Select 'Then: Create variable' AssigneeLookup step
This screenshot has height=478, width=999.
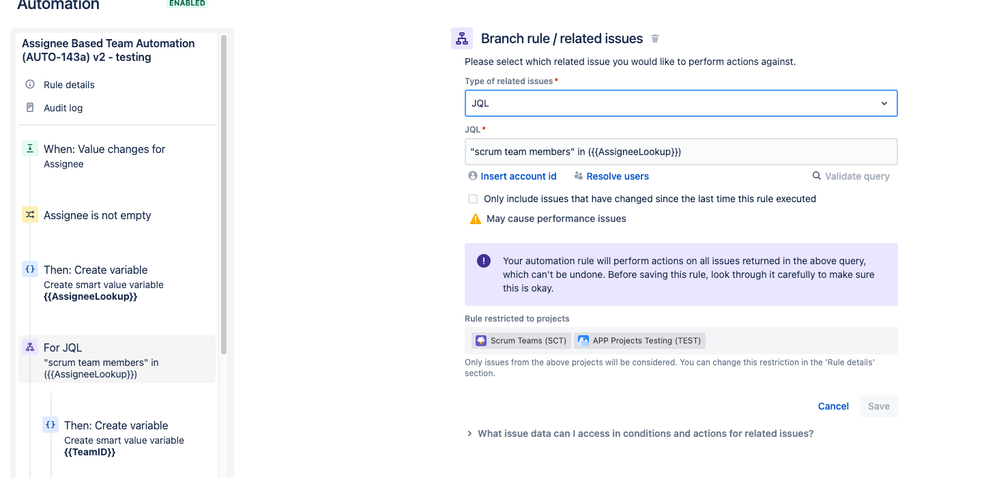[117, 283]
